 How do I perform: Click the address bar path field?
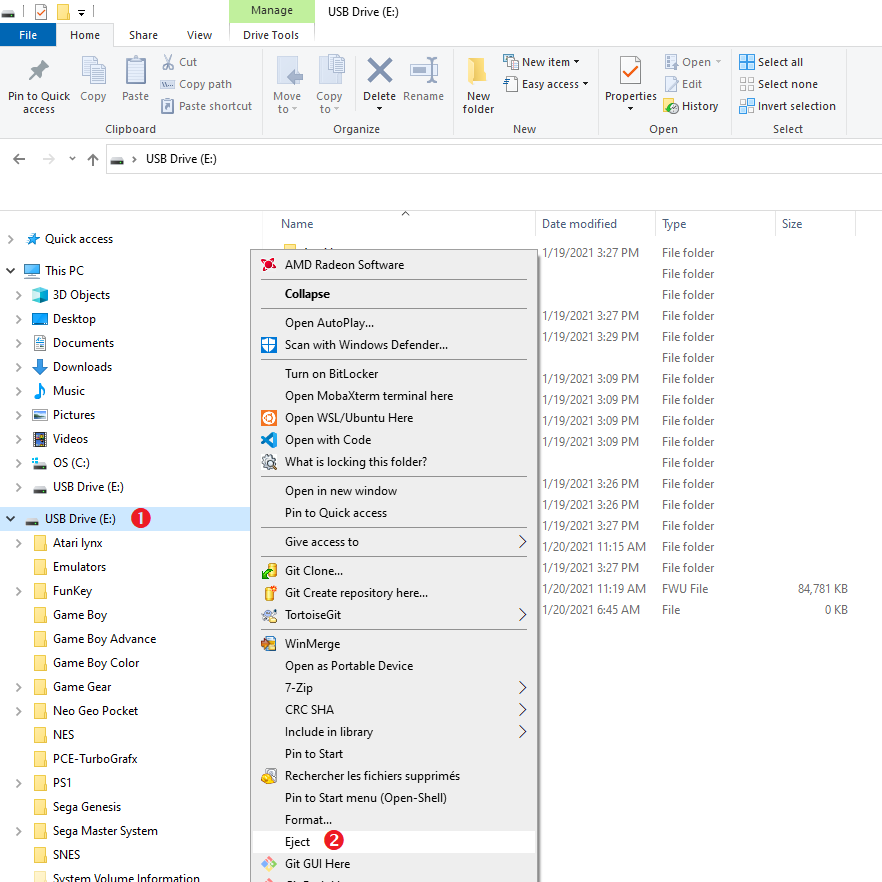tap(500, 160)
